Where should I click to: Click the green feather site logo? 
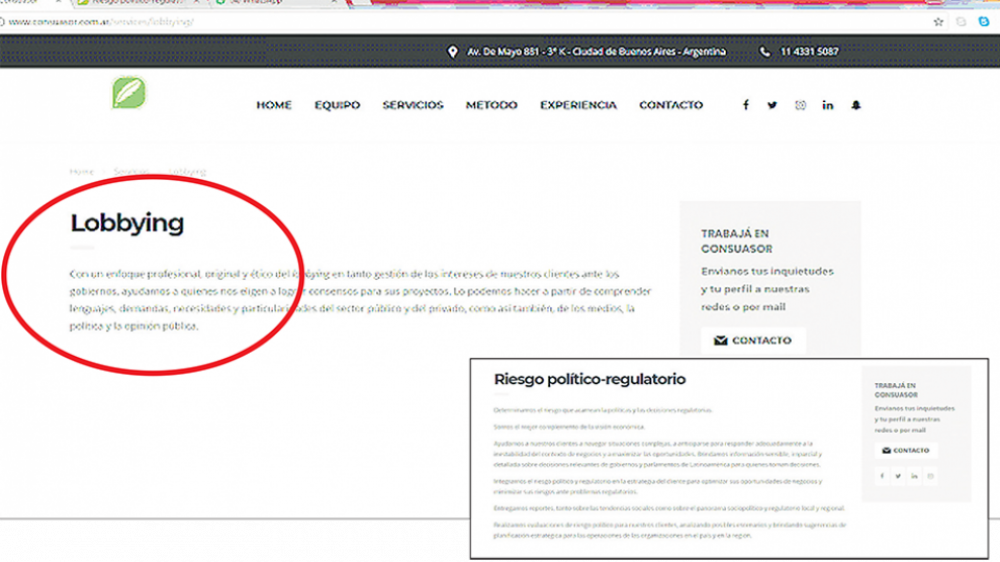pyautogui.click(x=129, y=93)
